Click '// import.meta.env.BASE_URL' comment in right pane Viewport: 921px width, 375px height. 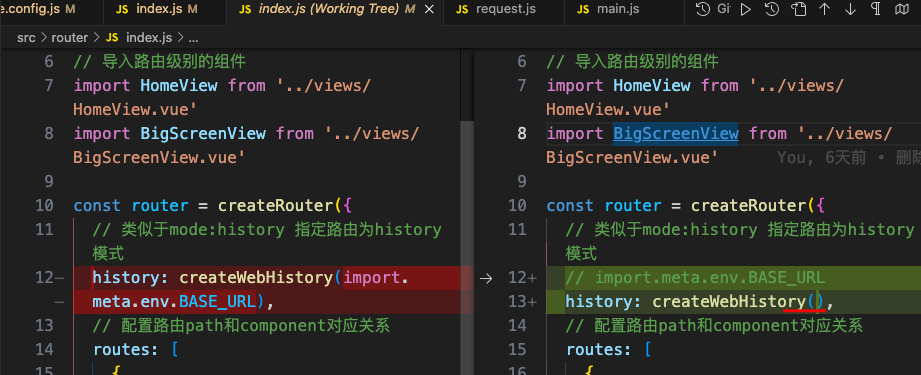[x=695, y=278]
